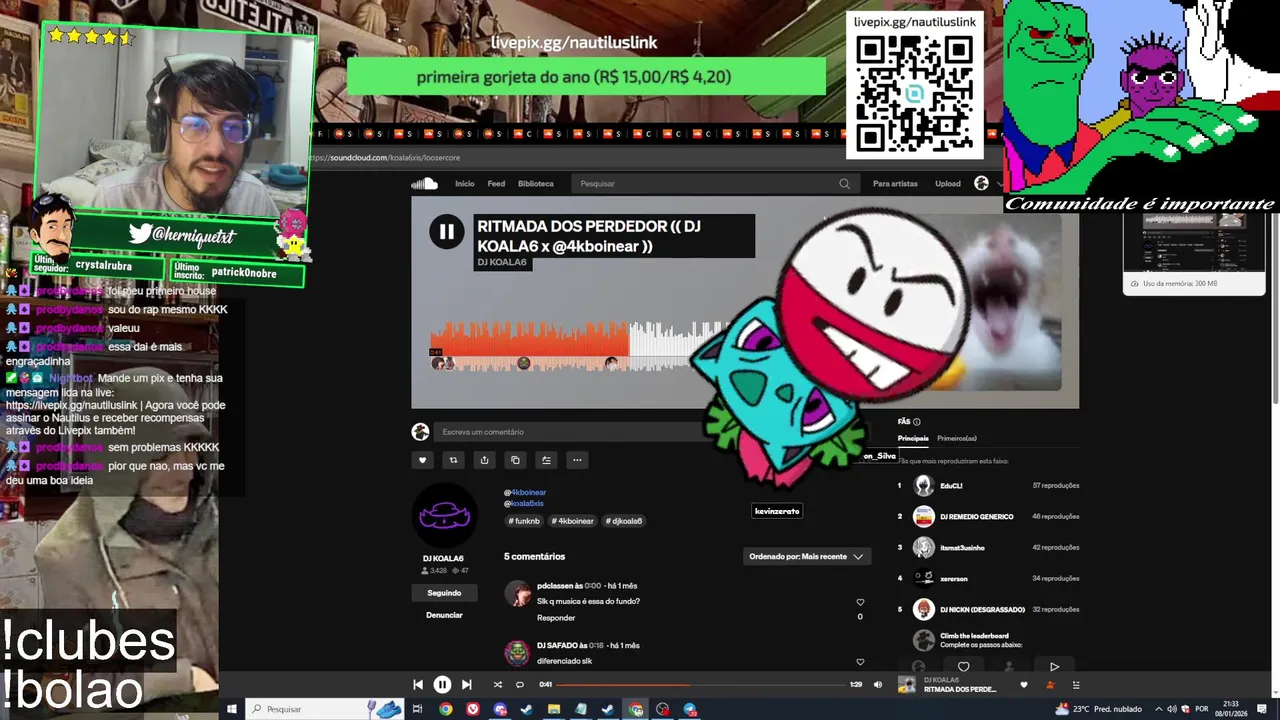Open the Para artistas link

pos(895,184)
